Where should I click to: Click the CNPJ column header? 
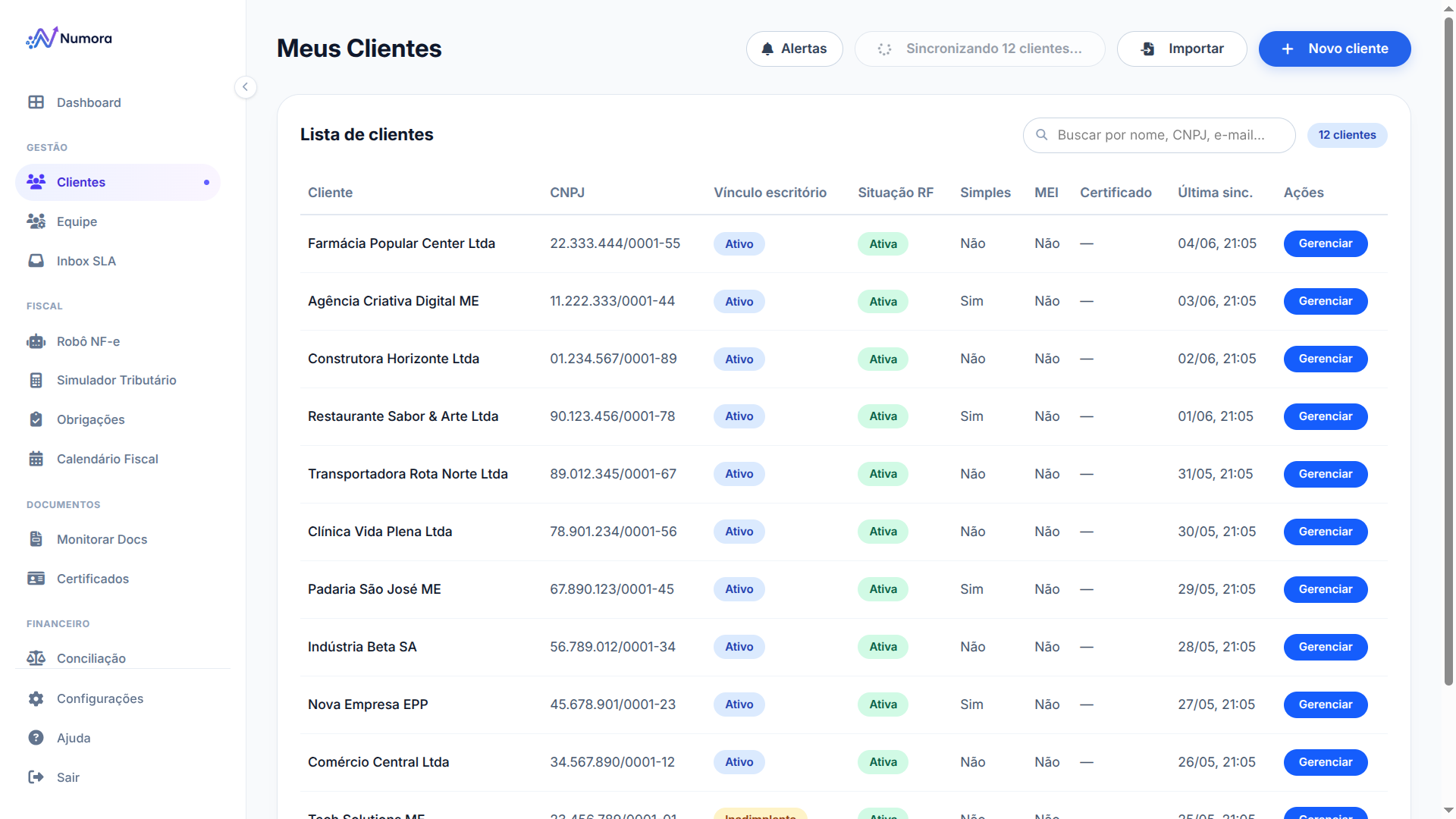pos(566,193)
